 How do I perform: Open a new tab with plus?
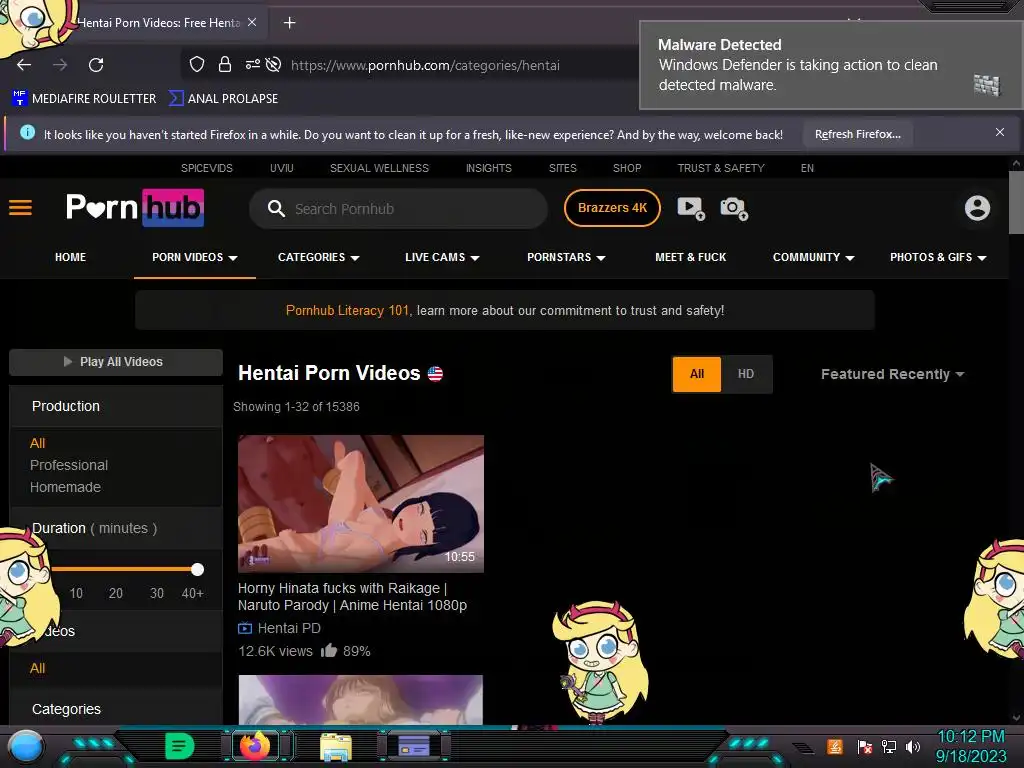pyautogui.click(x=289, y=23)
